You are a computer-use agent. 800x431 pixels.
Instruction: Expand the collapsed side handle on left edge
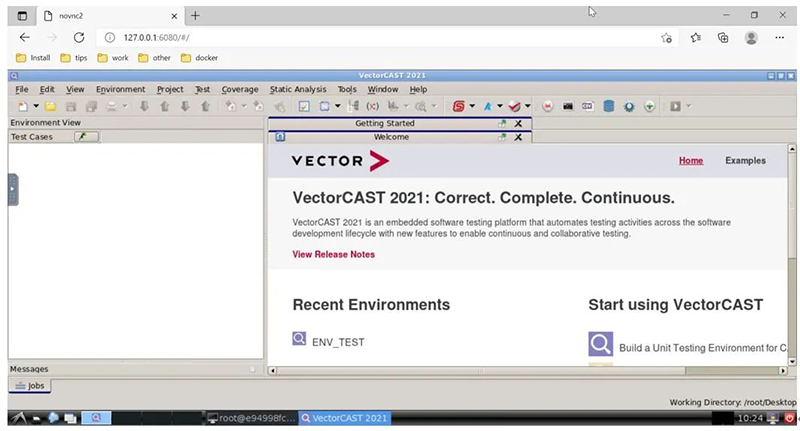point(13,190)
